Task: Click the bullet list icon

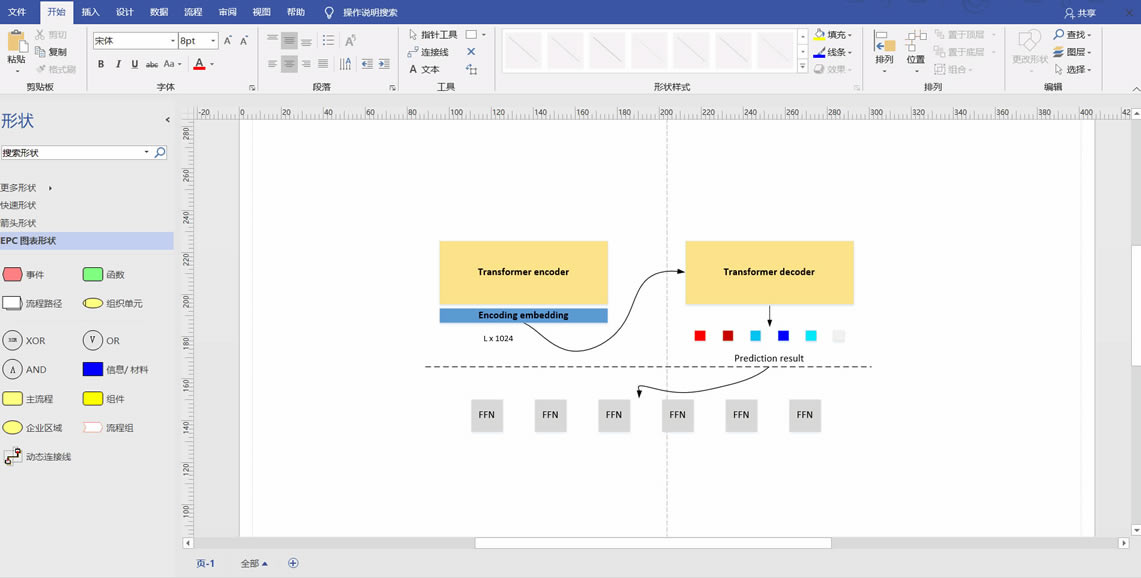Action: tap(328, 41)
